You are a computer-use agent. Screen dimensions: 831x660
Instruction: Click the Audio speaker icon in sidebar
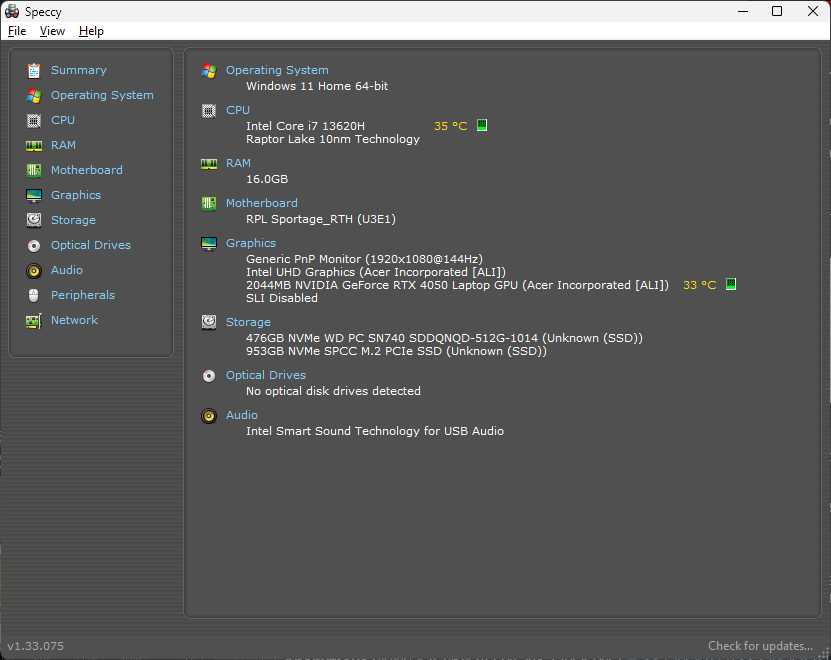34,271
